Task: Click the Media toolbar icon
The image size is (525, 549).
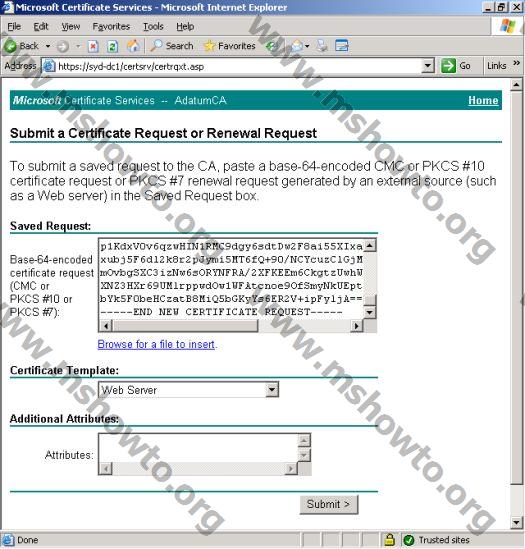Action: 271,46
